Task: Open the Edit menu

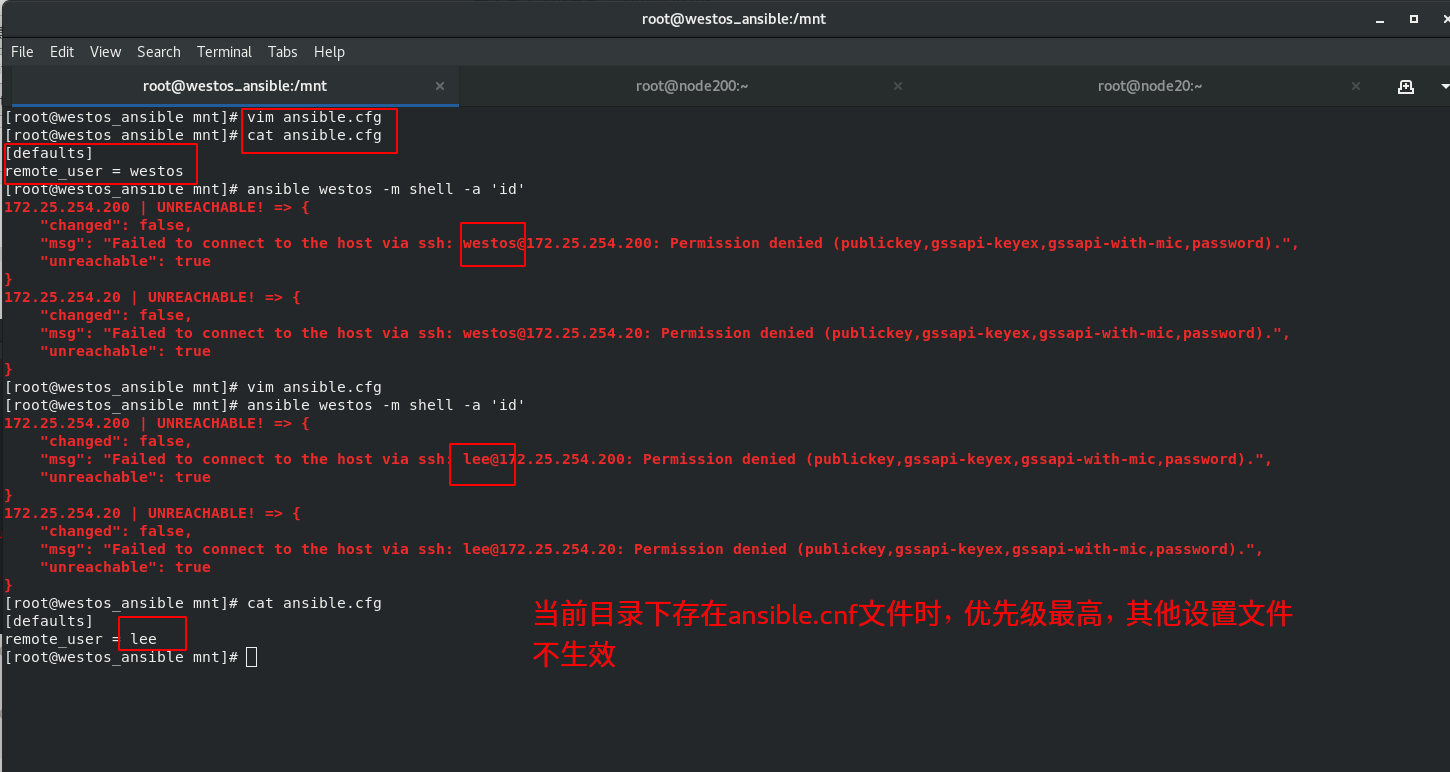Action: [61, 51]
